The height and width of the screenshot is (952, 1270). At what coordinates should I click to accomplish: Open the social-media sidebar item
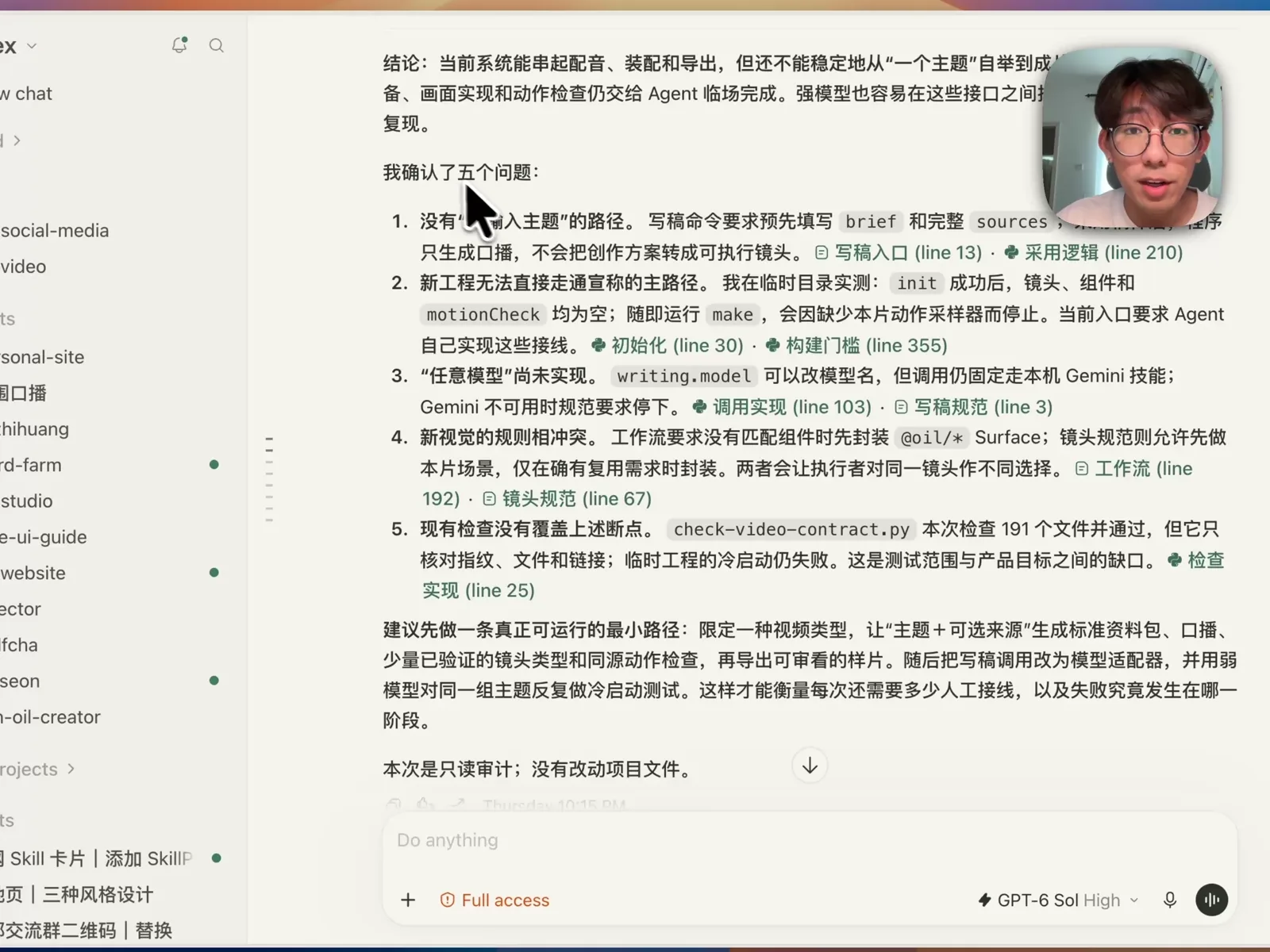pos(55,231)
